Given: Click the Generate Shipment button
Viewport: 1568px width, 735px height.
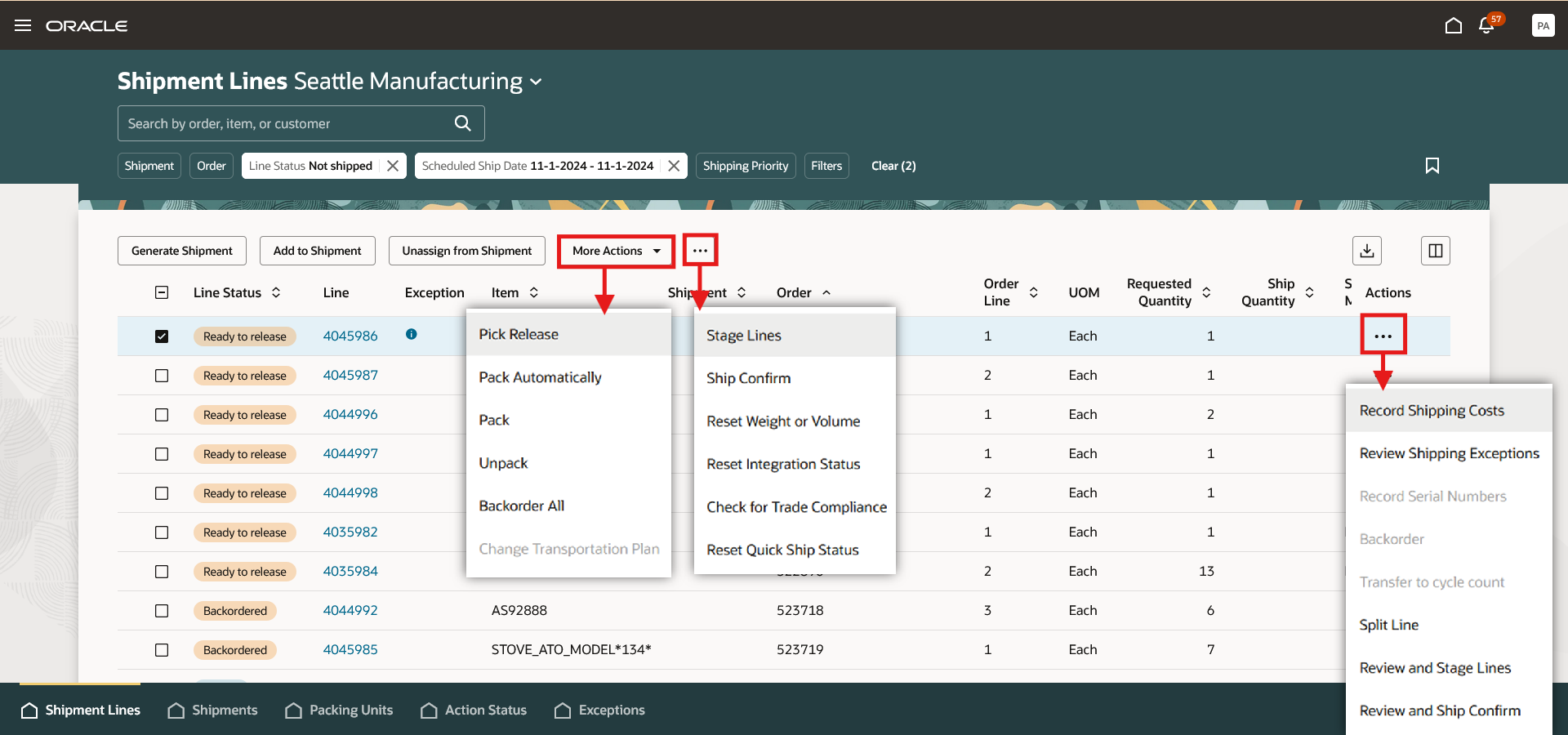Looking at the screenshot, I should [181, 251].
